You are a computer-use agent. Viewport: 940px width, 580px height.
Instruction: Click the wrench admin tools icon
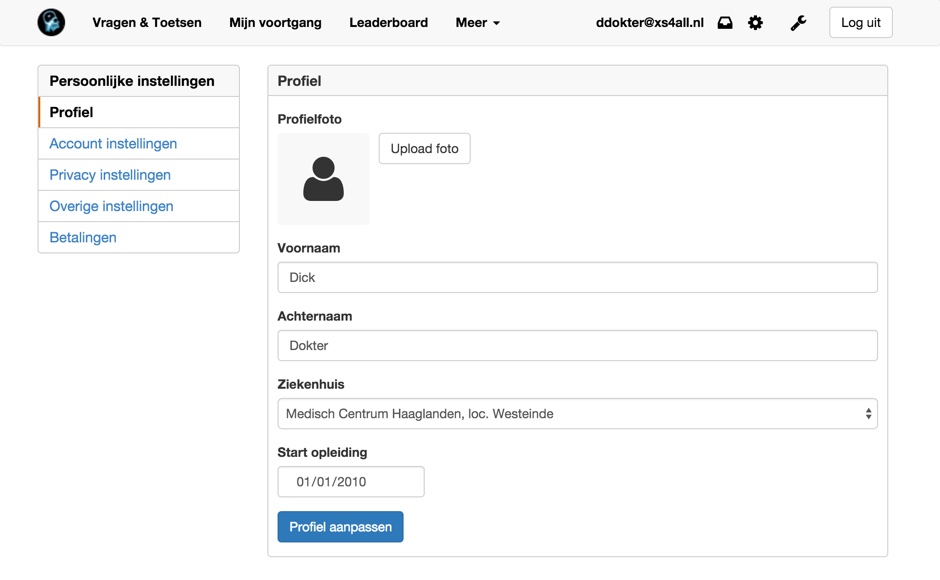(x=798, y=23)
